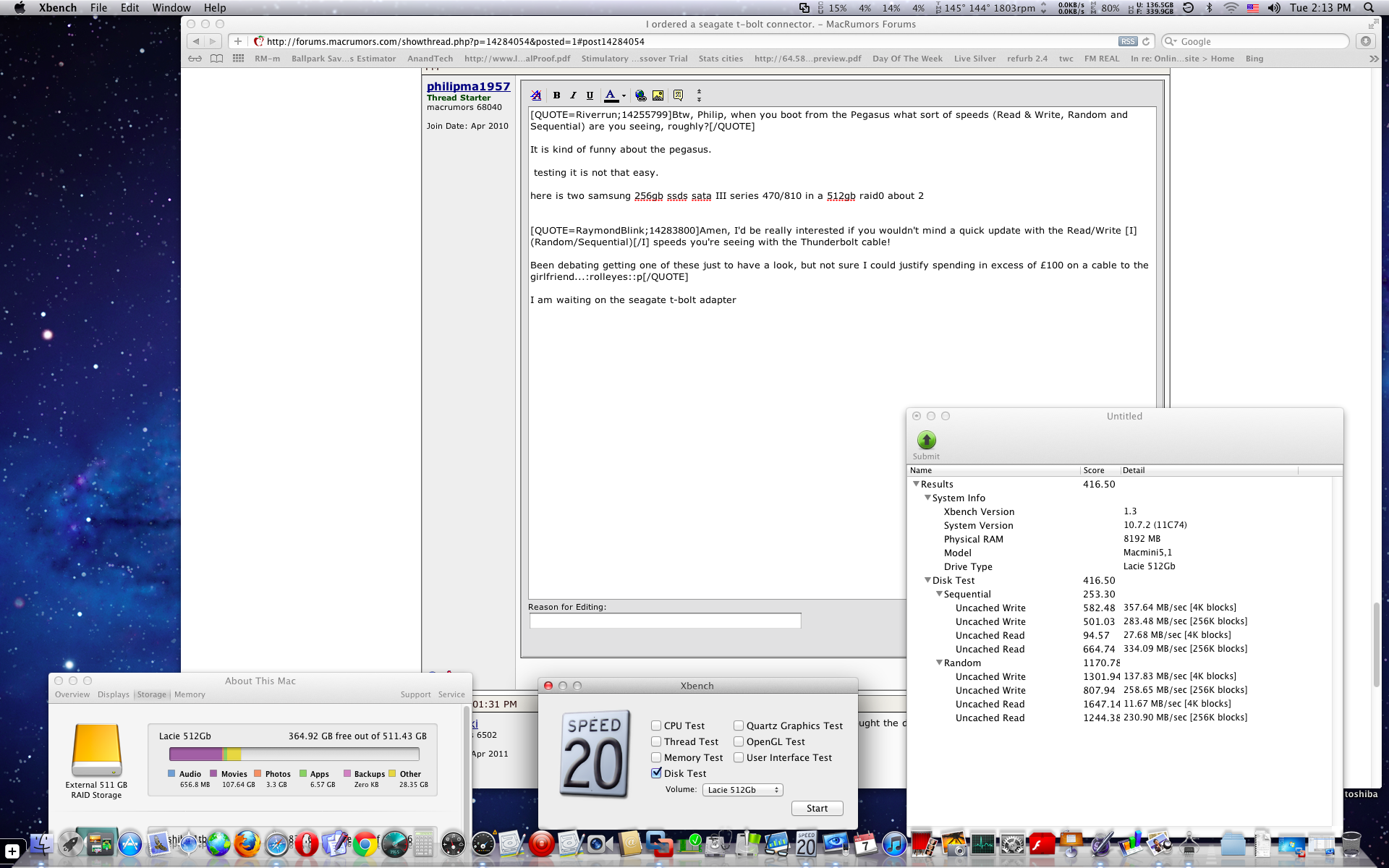1389x868 pixels.
Task: Click the Remove Text Formatting icon
Action: click(536, 95)
